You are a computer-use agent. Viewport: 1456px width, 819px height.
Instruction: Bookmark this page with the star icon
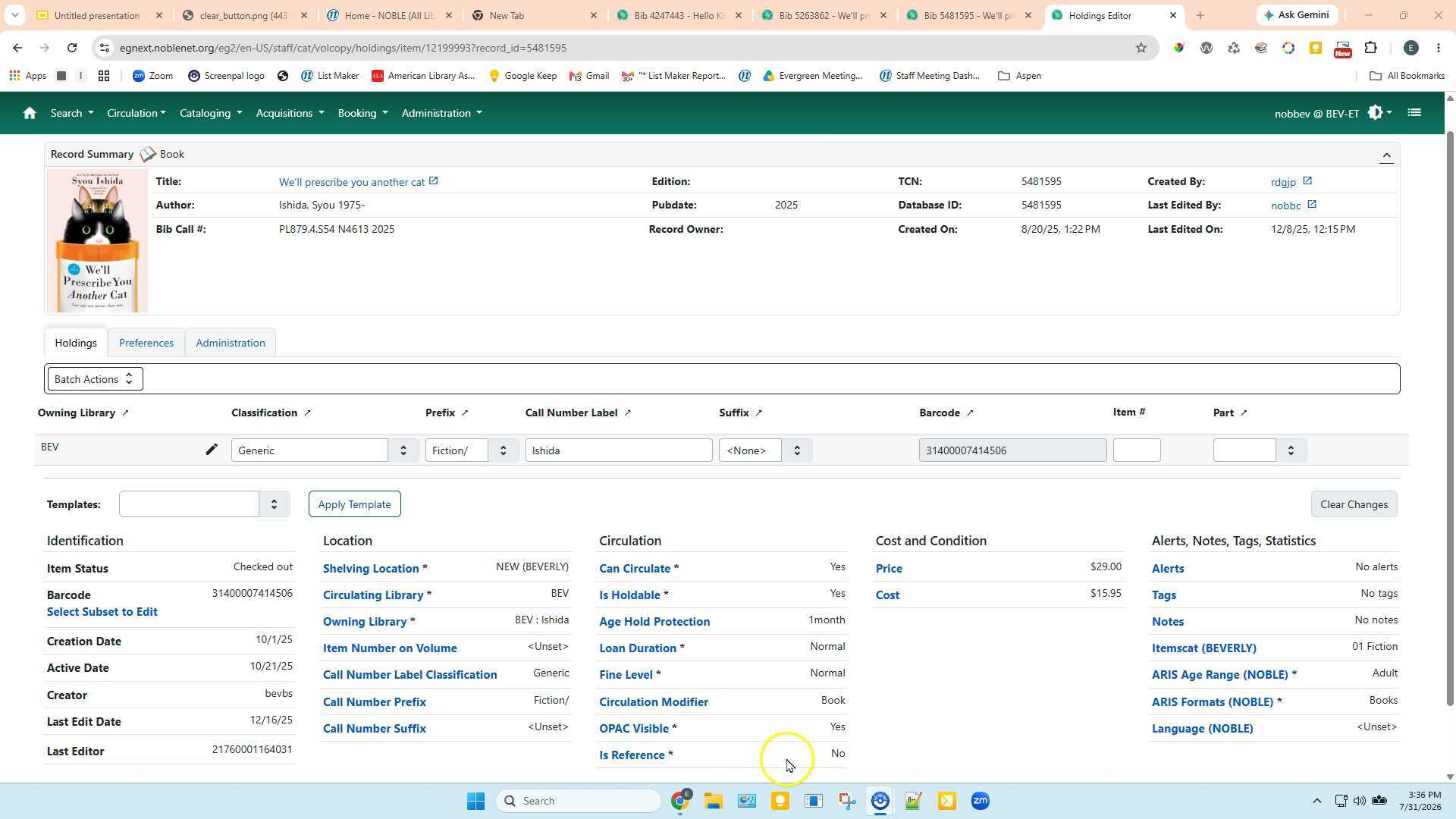click(x=1141, y=48)
